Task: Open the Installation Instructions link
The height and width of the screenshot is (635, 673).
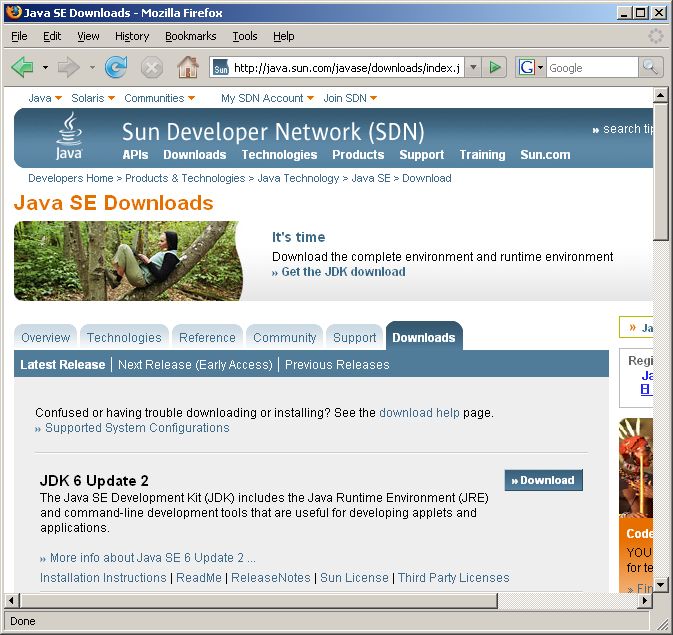Action: pos(103,578)
